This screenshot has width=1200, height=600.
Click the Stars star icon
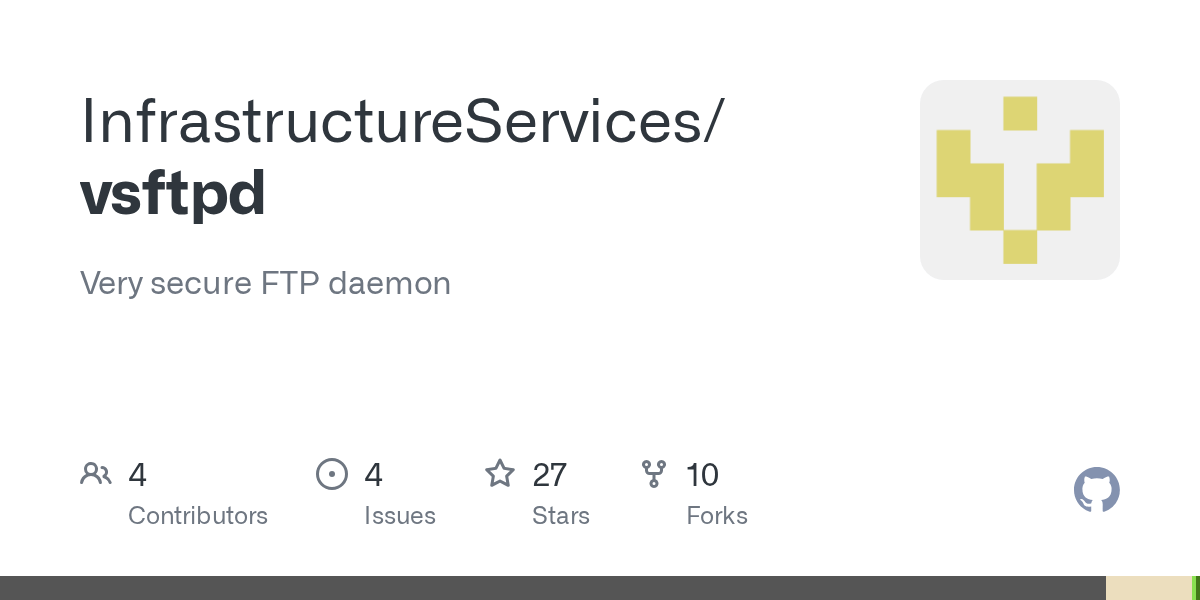pos(500,473)
